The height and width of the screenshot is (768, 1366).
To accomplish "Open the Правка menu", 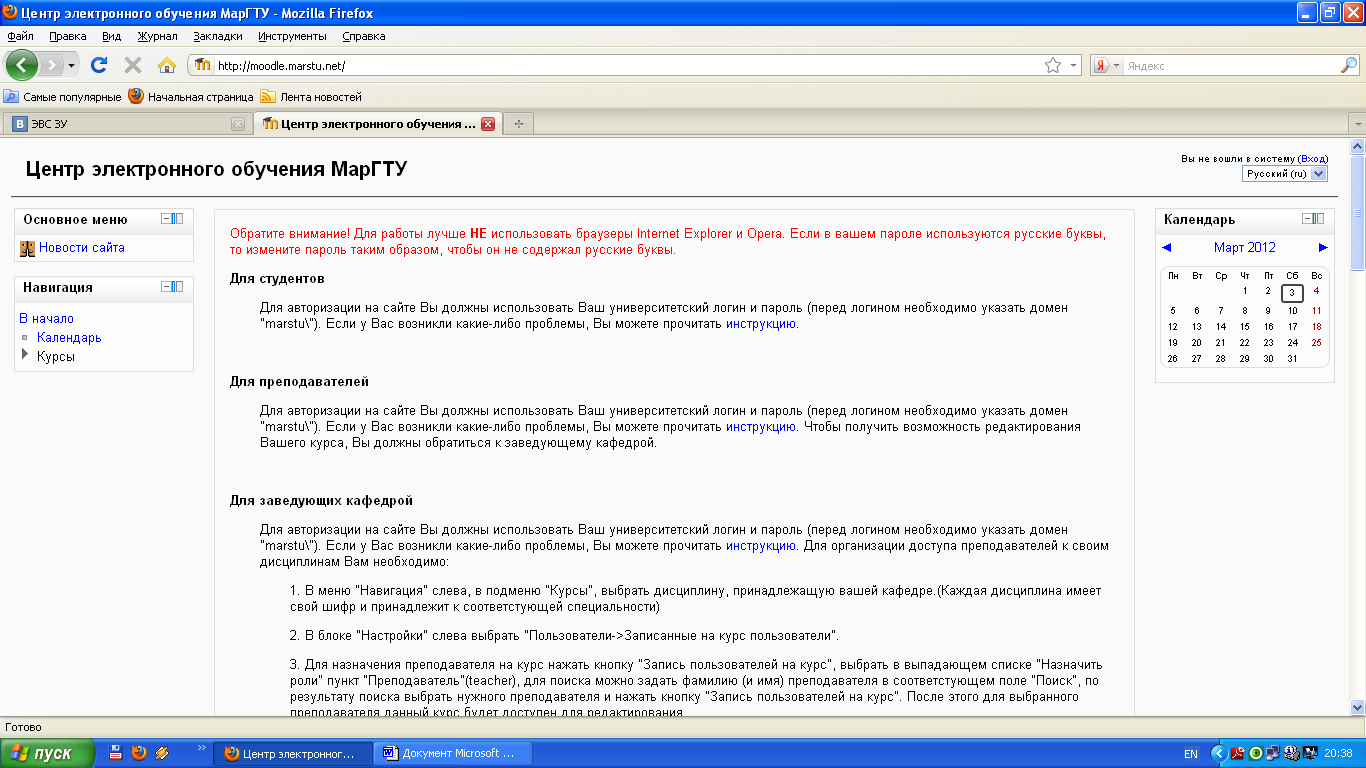I will click(x=68, y=36).
